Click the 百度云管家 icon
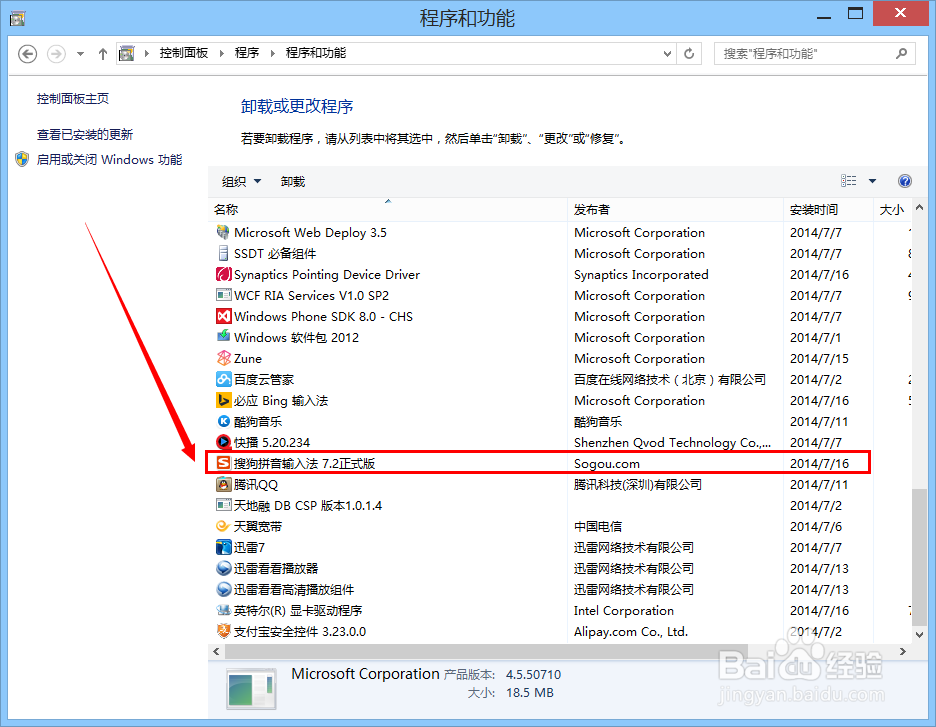The image size is (936, 727). click(223, 379)
